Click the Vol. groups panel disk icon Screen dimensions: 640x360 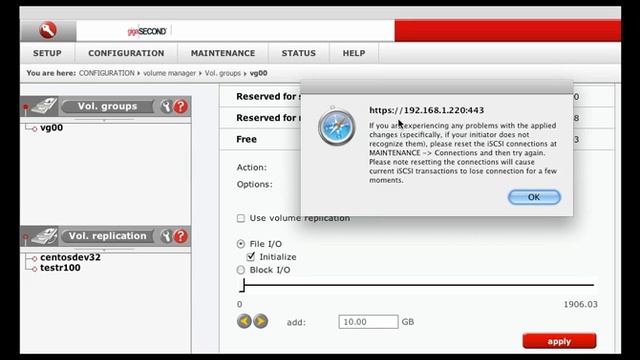(44, 106)
